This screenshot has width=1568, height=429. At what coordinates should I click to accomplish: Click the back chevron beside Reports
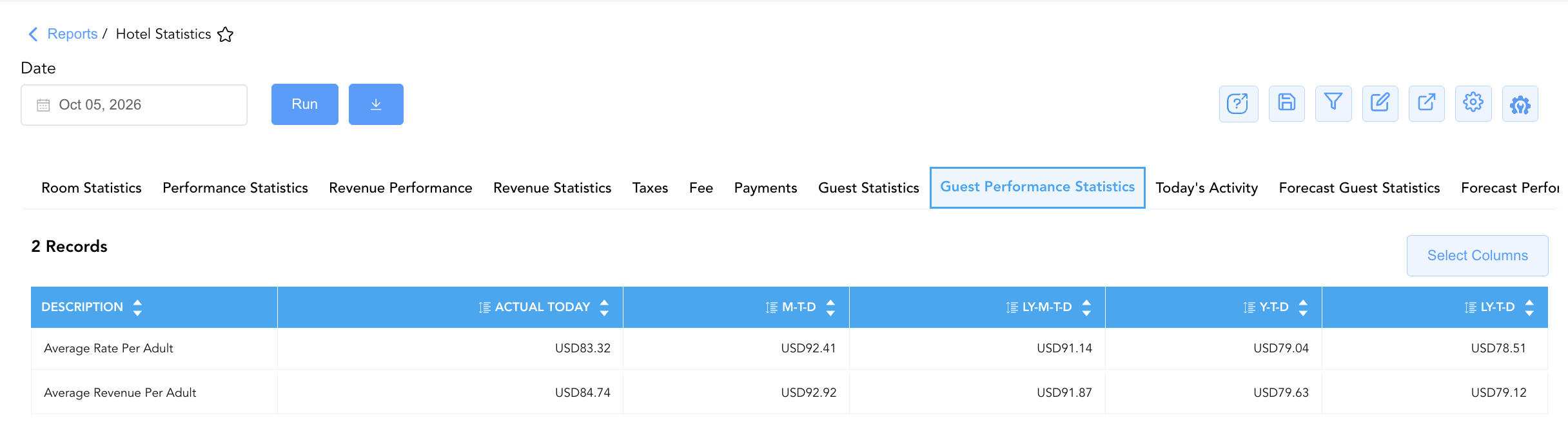[x=34, y=34]
